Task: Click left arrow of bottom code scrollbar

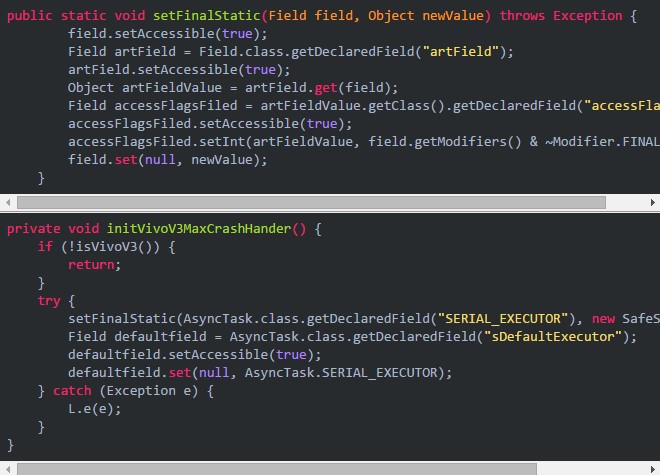Action: 8,469
